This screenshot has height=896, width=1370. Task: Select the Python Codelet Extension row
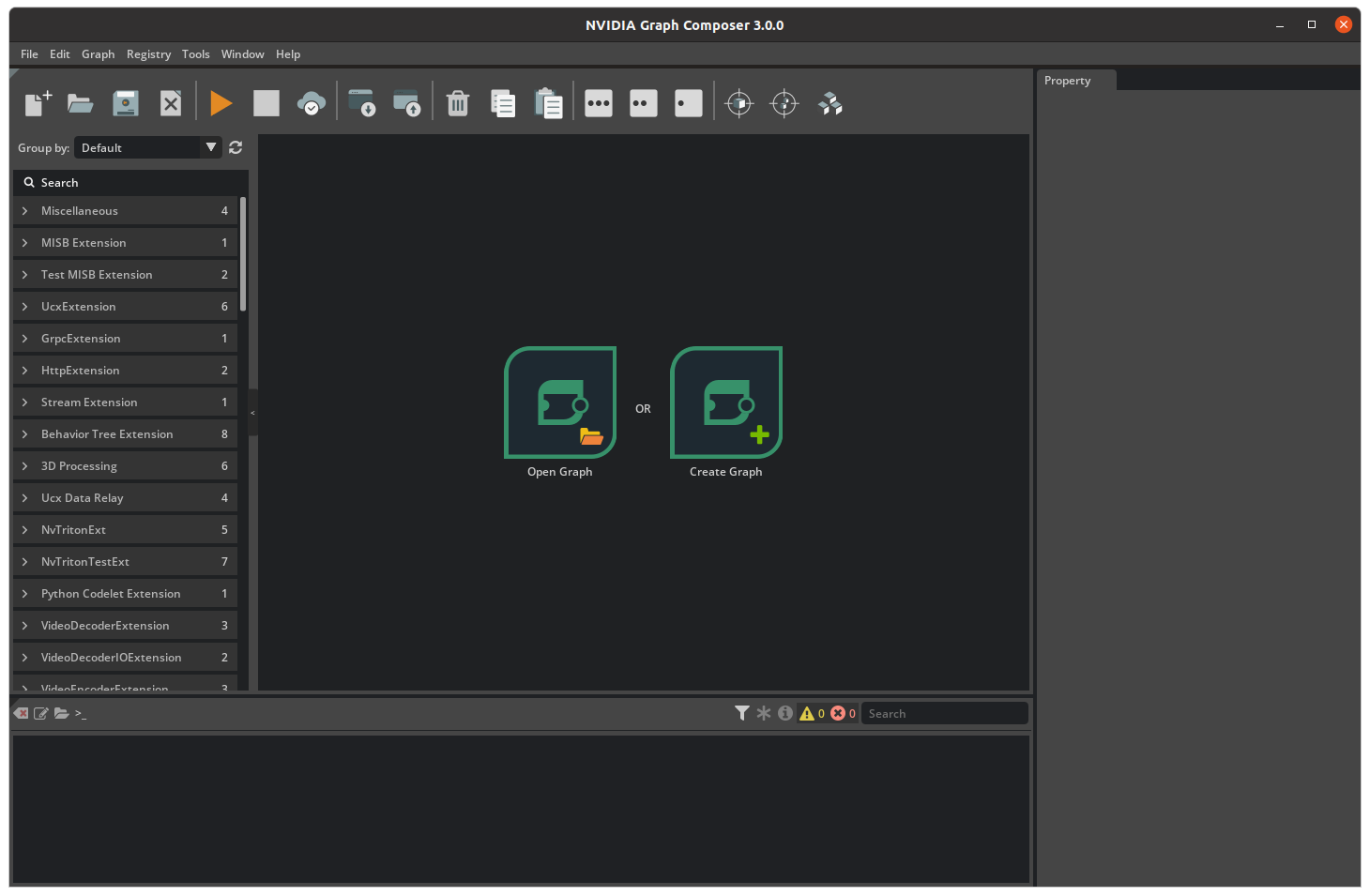tap(126, 594)
